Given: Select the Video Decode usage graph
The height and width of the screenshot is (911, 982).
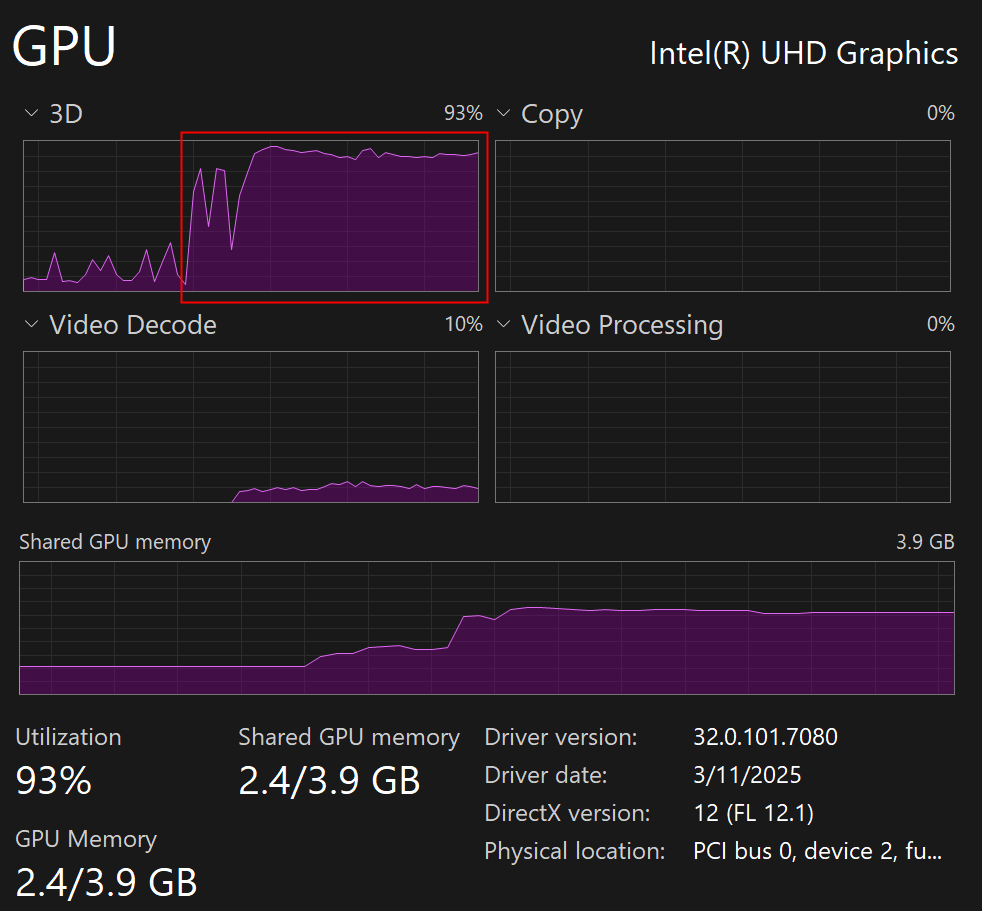Looking at the screenshot, I should (250, 427).
